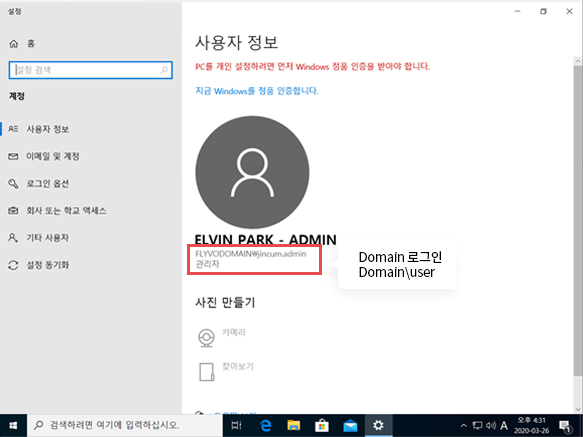Click the Home icon in settings sidebar

click(x=14, y=44)
